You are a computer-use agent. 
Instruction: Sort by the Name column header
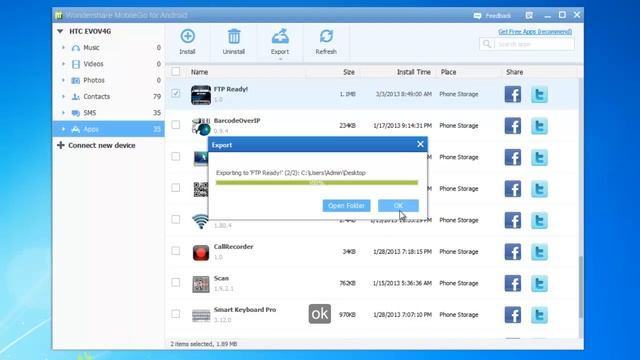[200, 72]
